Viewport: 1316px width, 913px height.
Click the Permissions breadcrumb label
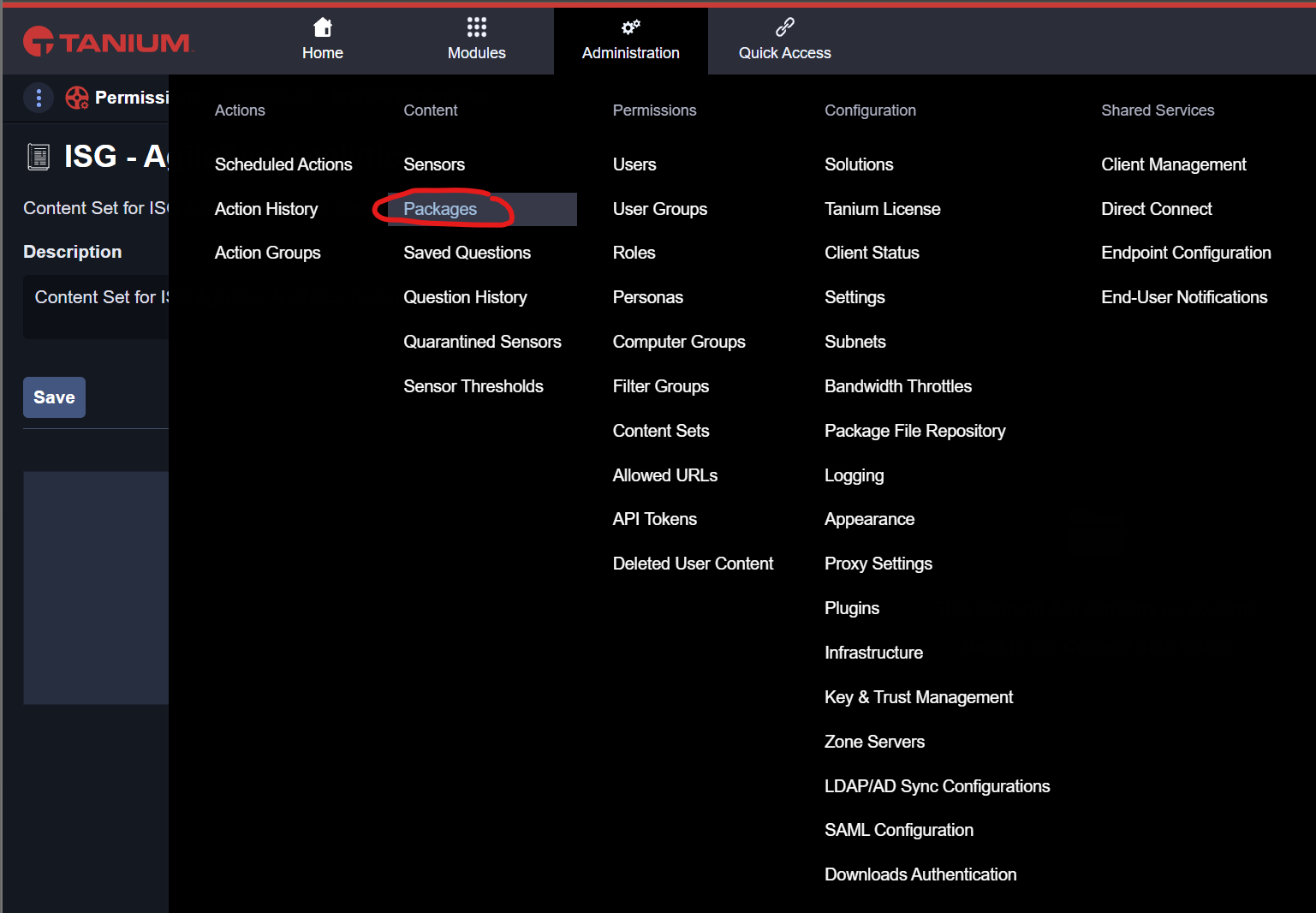coord(132,98)
